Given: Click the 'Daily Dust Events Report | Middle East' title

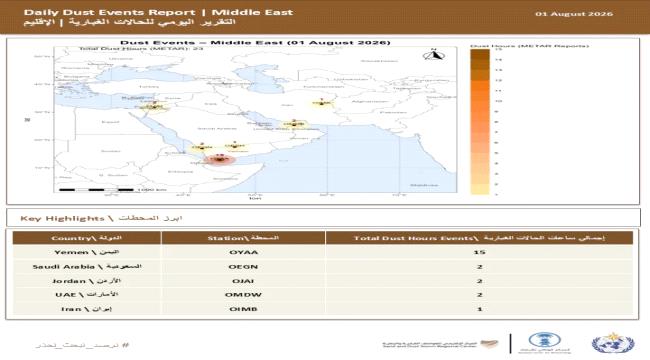Looking at the screenshot, I should click(158, 12).
